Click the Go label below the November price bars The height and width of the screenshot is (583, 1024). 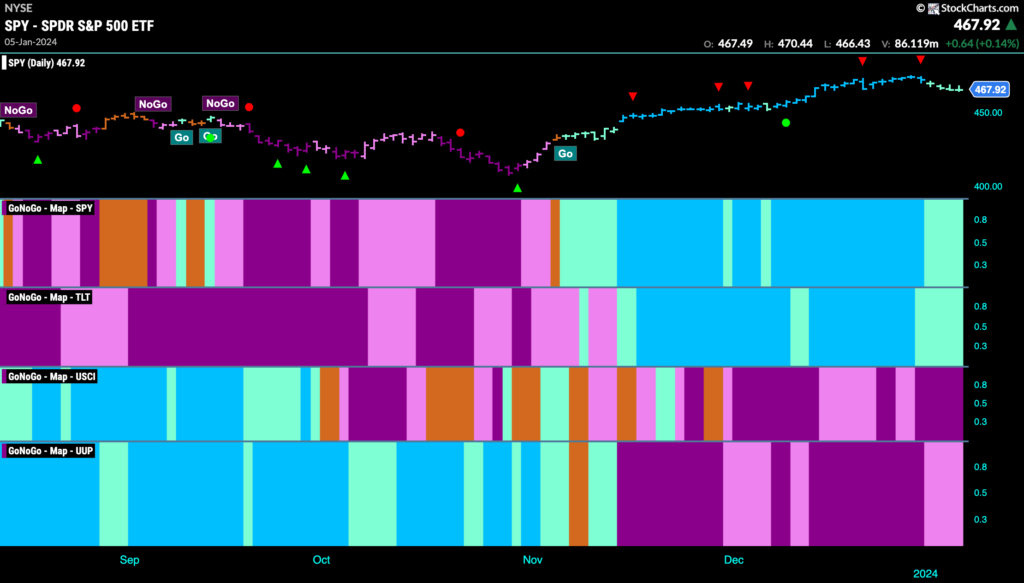[x=565, y=154]
